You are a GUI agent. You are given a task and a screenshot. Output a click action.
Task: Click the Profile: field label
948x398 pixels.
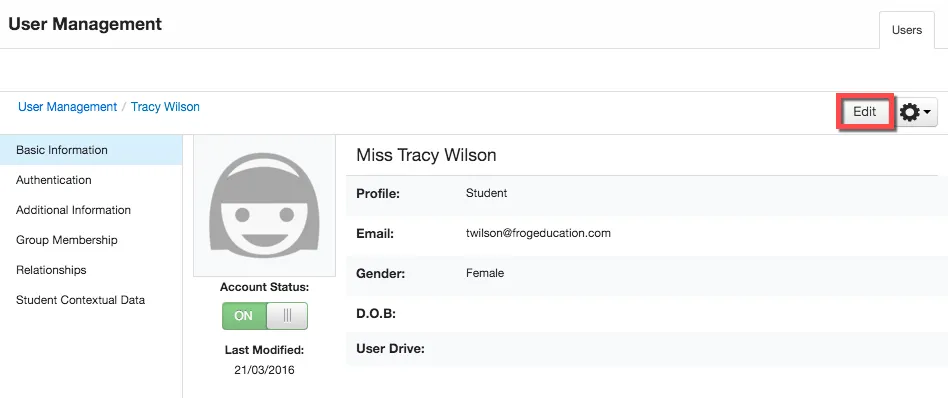(x=378, y=194)
